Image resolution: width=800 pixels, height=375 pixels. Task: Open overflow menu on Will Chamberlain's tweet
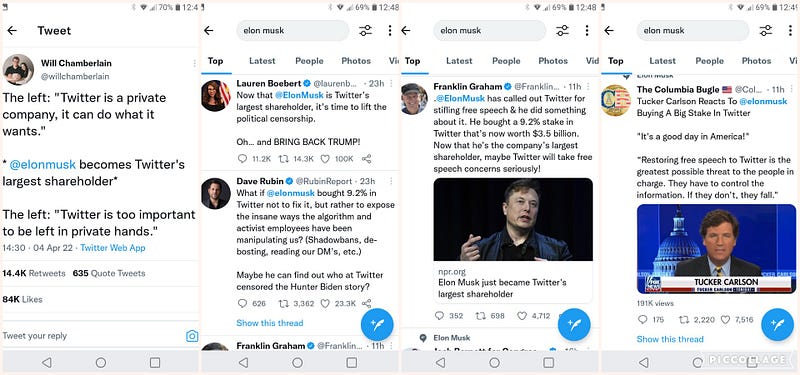194,63
